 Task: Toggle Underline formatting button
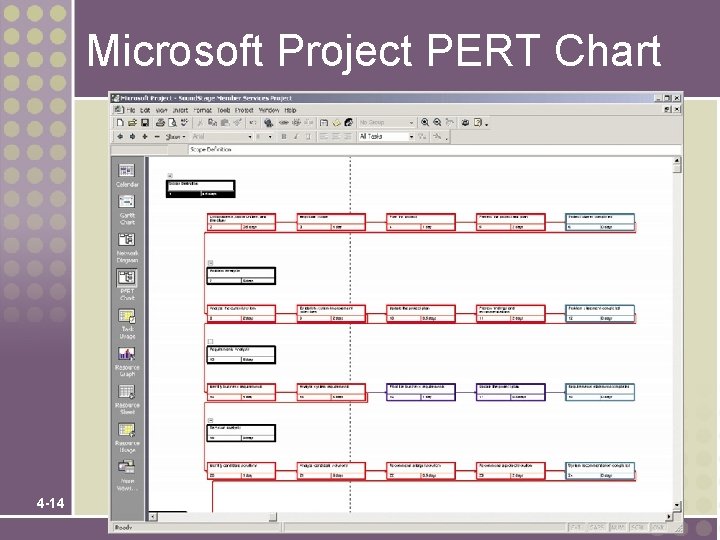tap(308, 136)
